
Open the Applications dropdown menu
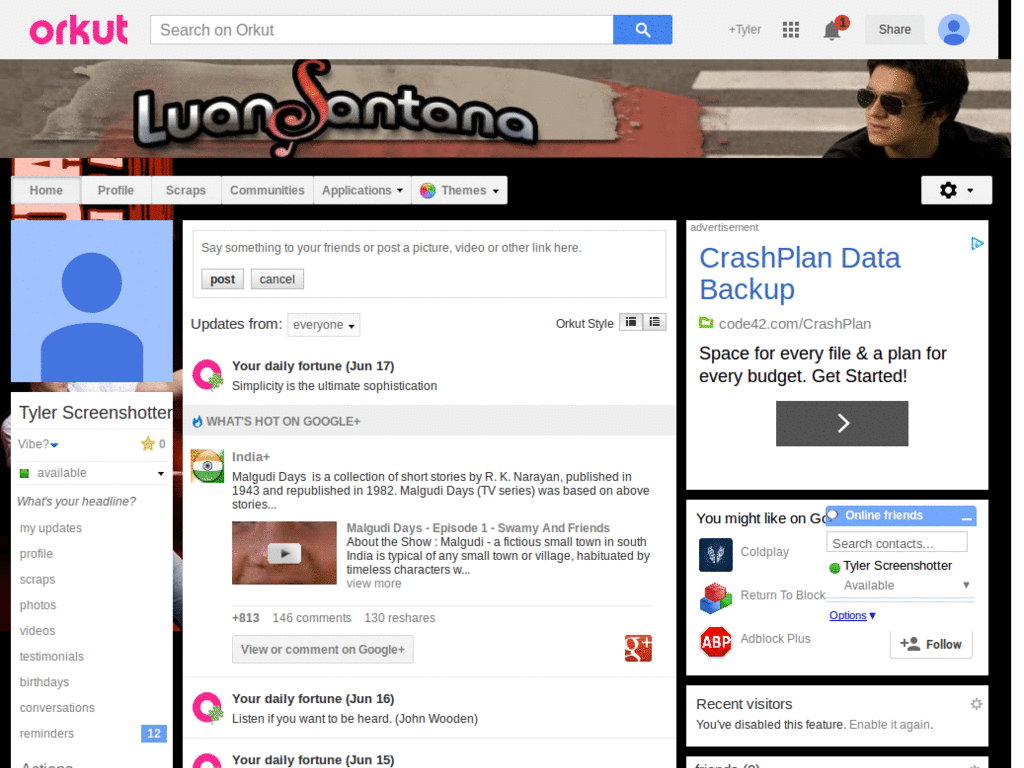(x=362, y=191)
